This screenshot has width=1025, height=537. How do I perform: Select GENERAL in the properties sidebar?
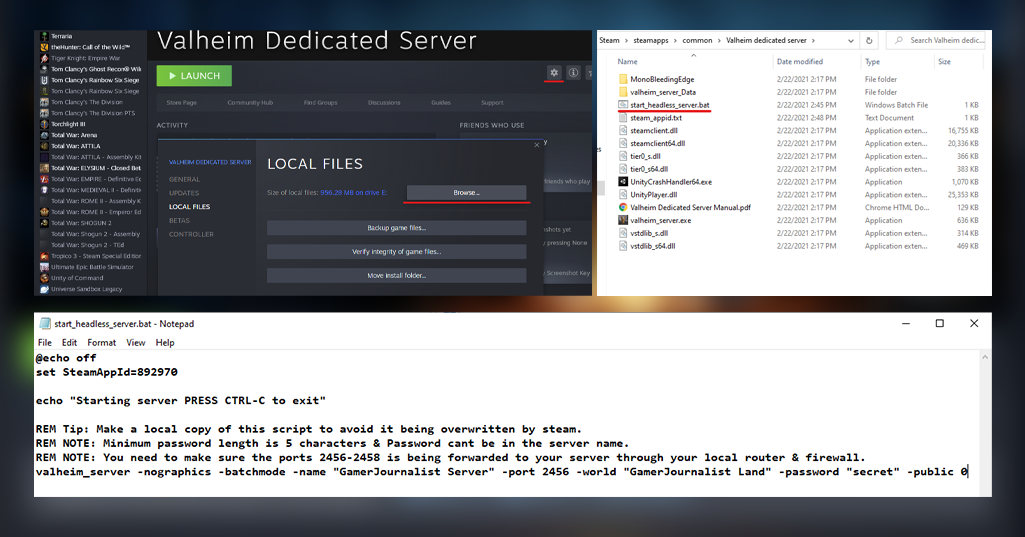tap(184, 179)
